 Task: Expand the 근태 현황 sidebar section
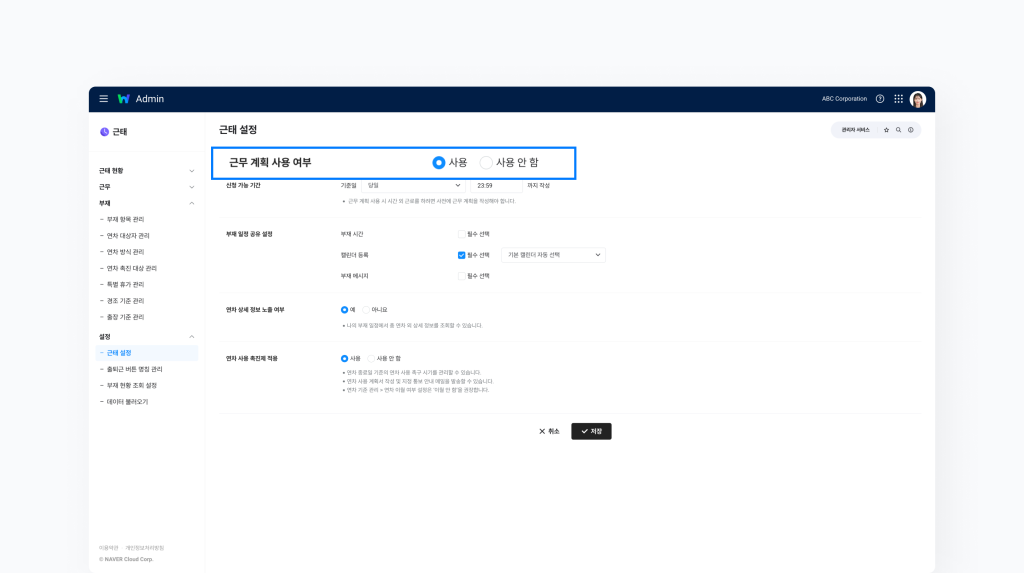(191, 171)
